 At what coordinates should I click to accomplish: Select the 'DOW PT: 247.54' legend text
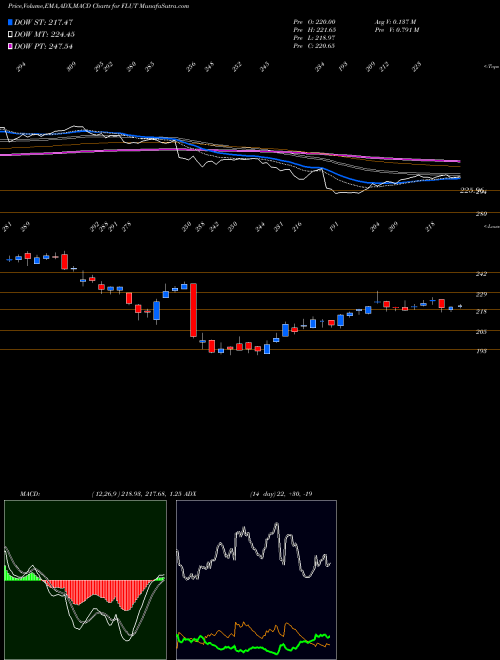click(43, 46)
